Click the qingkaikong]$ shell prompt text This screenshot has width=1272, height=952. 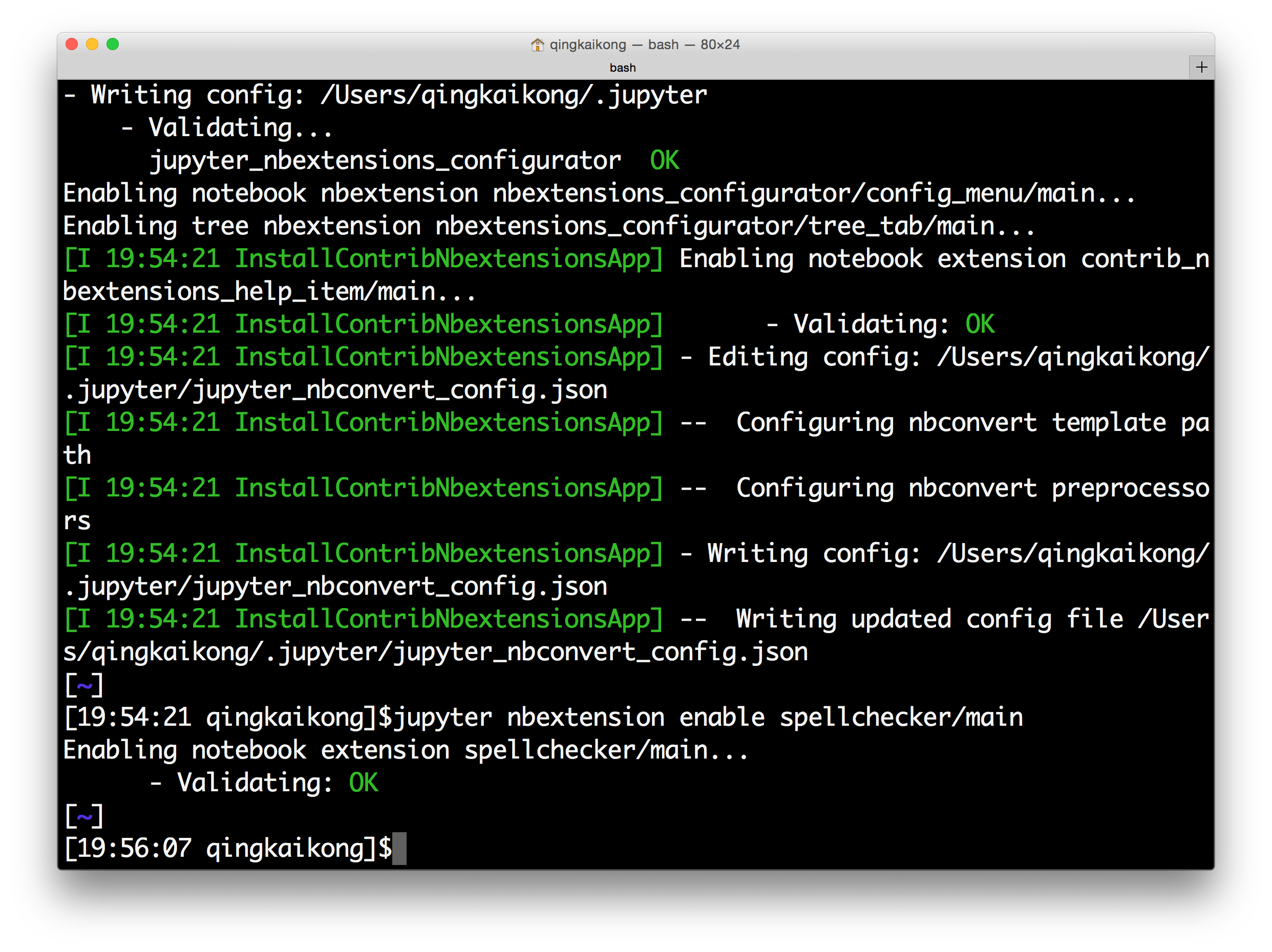pyautogui.click(x=293, y=849)
